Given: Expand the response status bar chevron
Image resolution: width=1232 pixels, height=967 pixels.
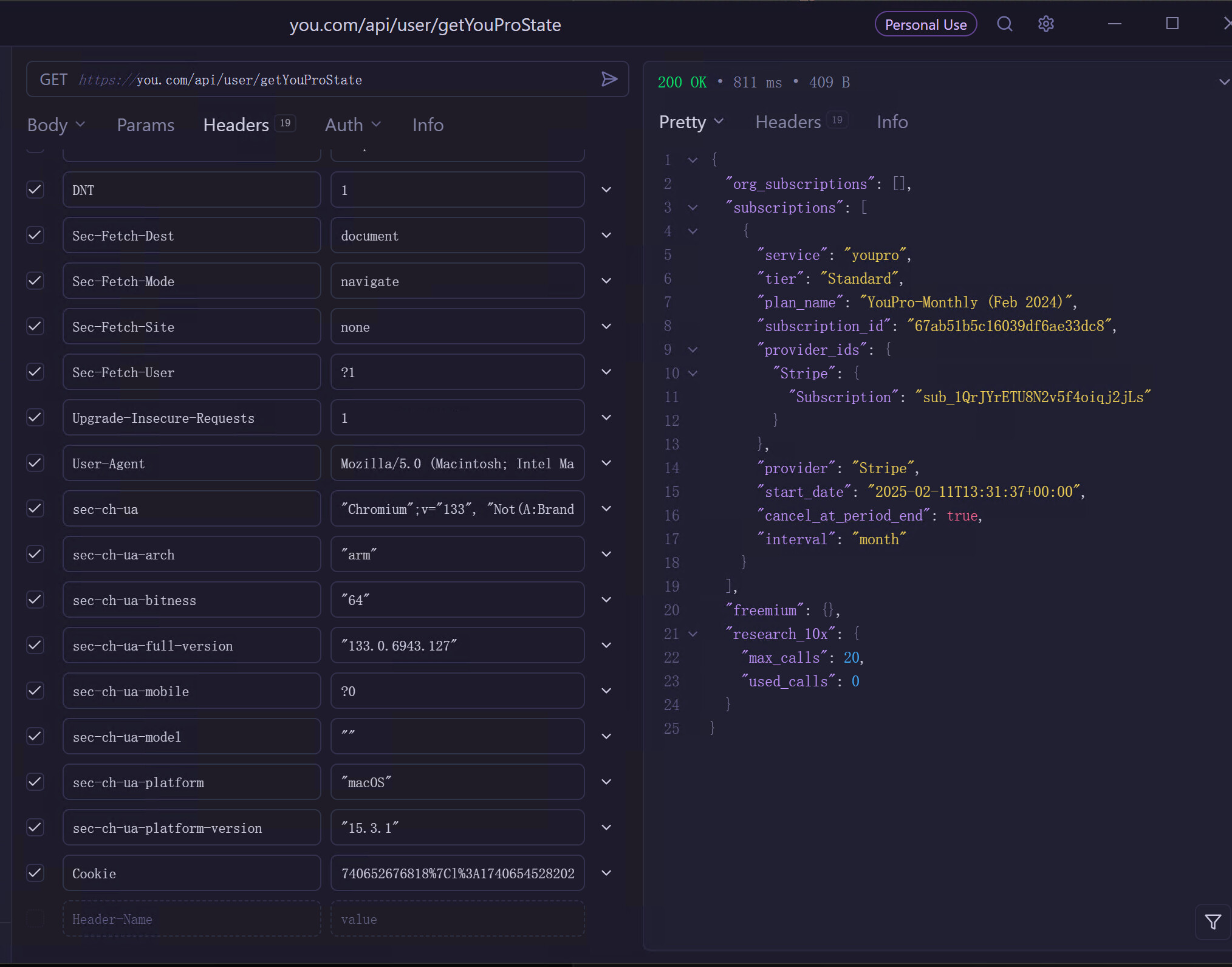Looking at the screenshot, I should click(1223, 82).
